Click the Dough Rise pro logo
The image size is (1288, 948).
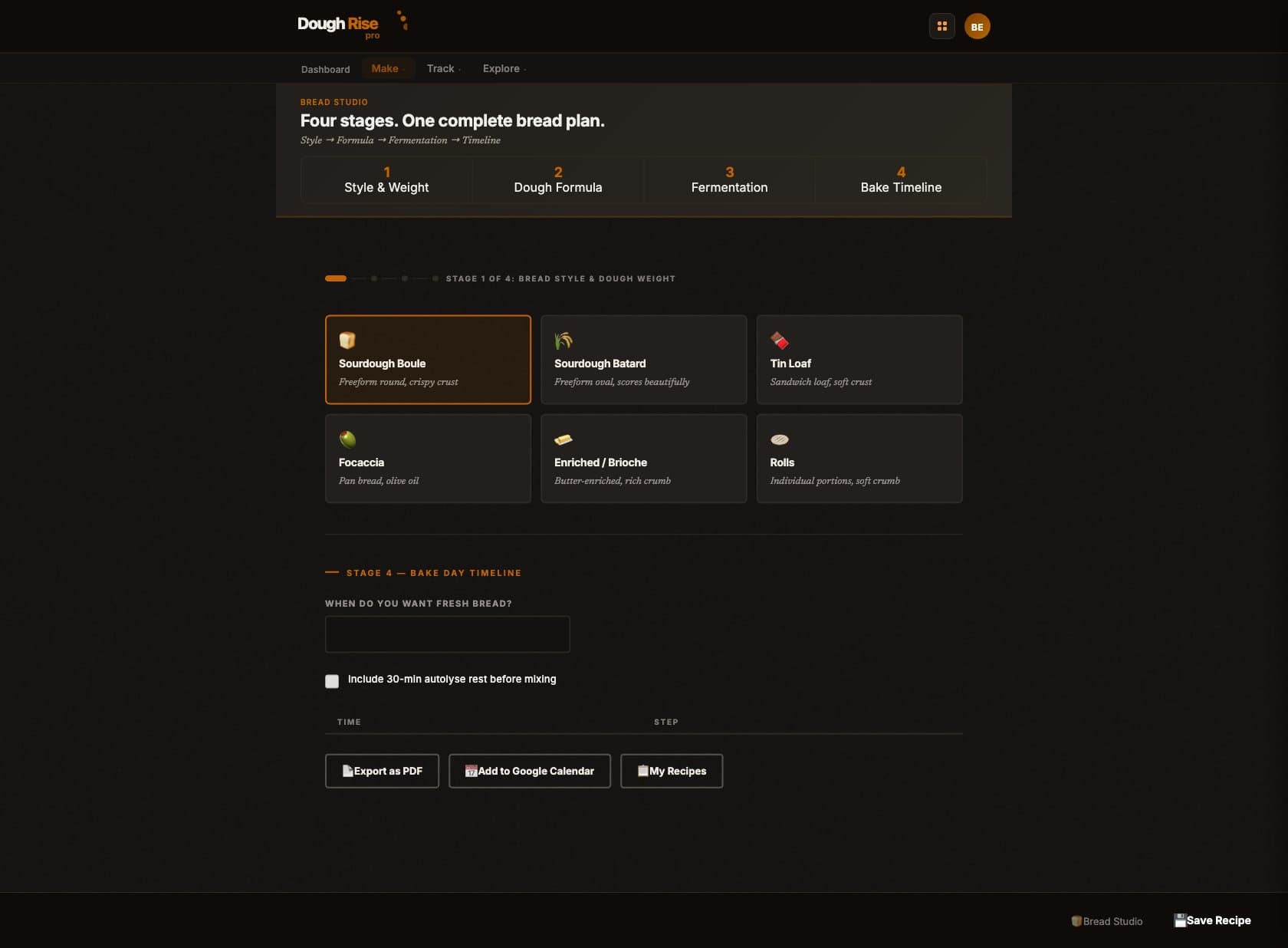click(x=353, y=25)
